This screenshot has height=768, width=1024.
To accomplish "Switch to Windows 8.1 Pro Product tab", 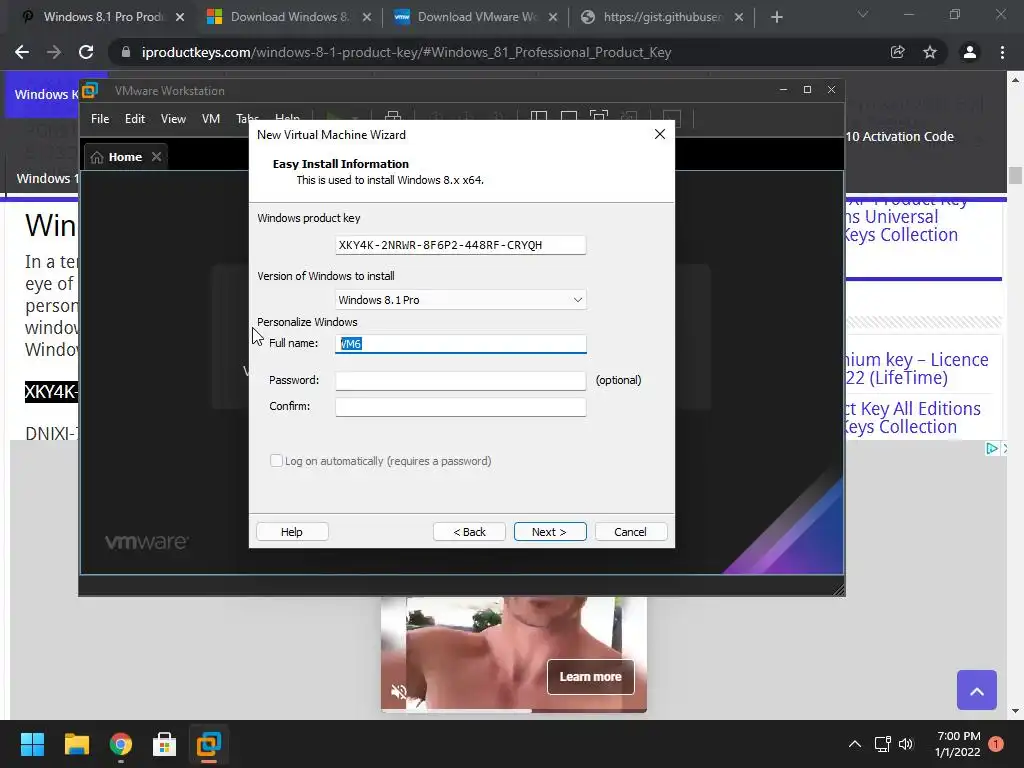I will click(102, 17).
